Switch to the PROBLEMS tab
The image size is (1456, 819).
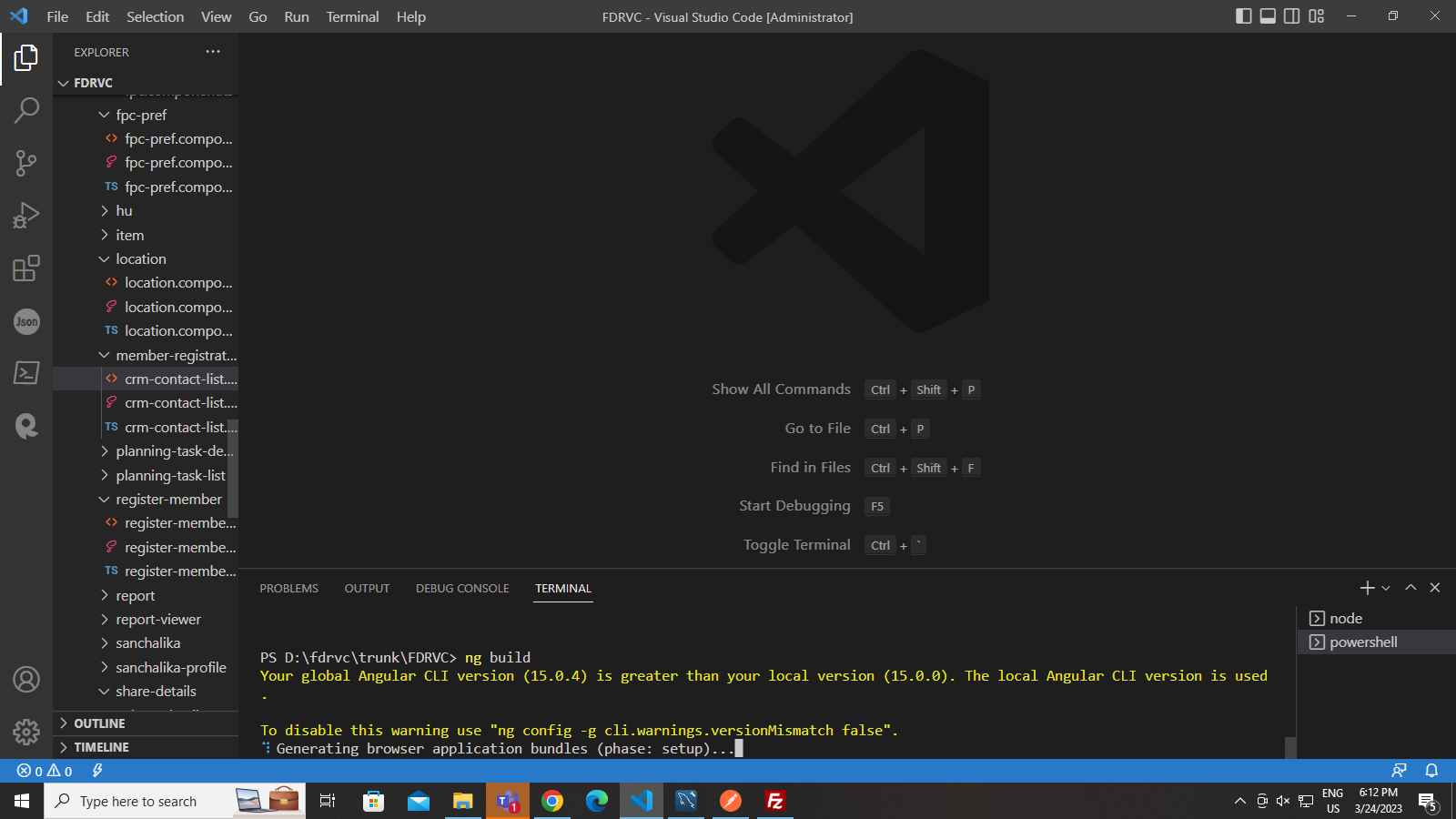pos(288,589)
